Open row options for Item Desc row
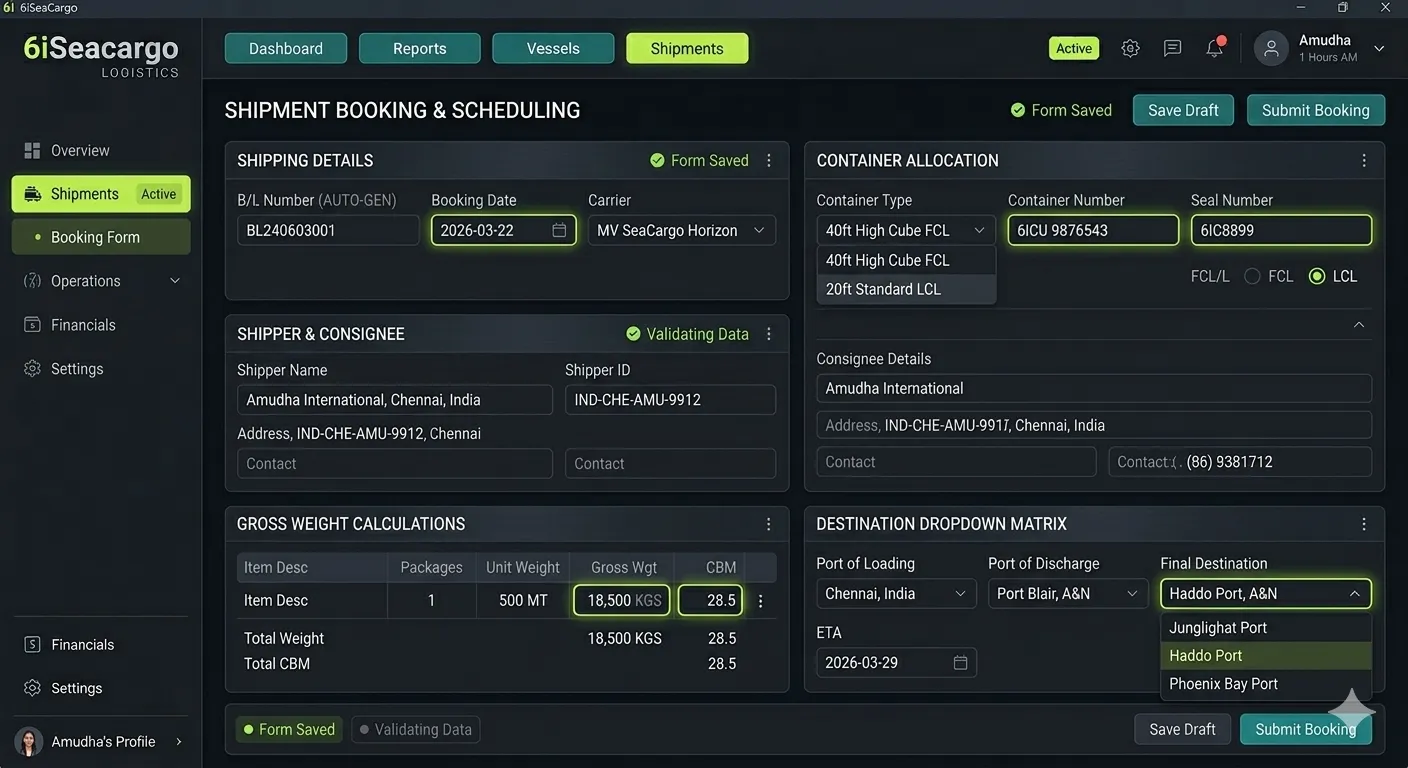The height and width of the screenshot is (768, 1408). (761, 601)
